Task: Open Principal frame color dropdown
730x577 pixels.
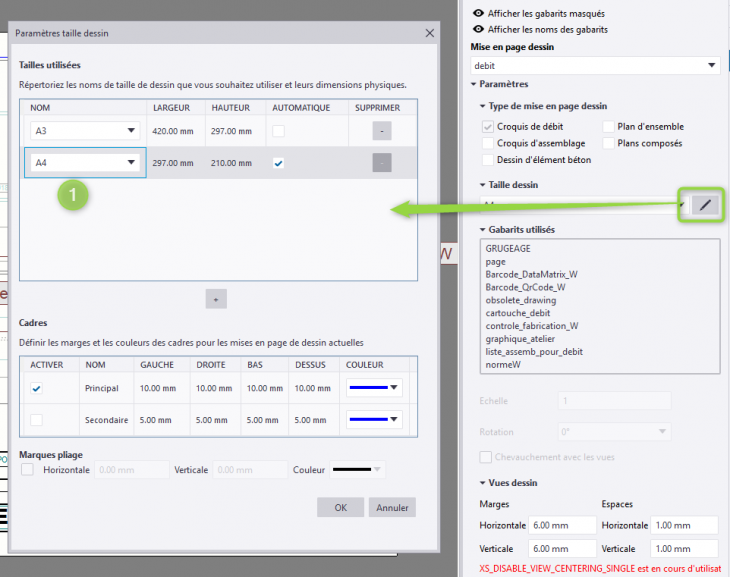Action: 374,387
